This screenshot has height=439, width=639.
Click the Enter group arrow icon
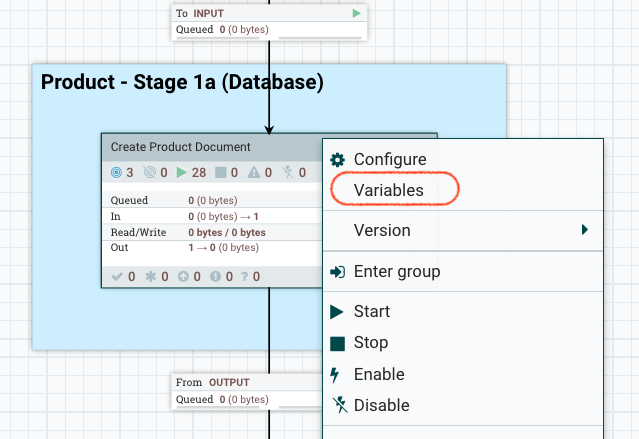(x=338, y=272)
